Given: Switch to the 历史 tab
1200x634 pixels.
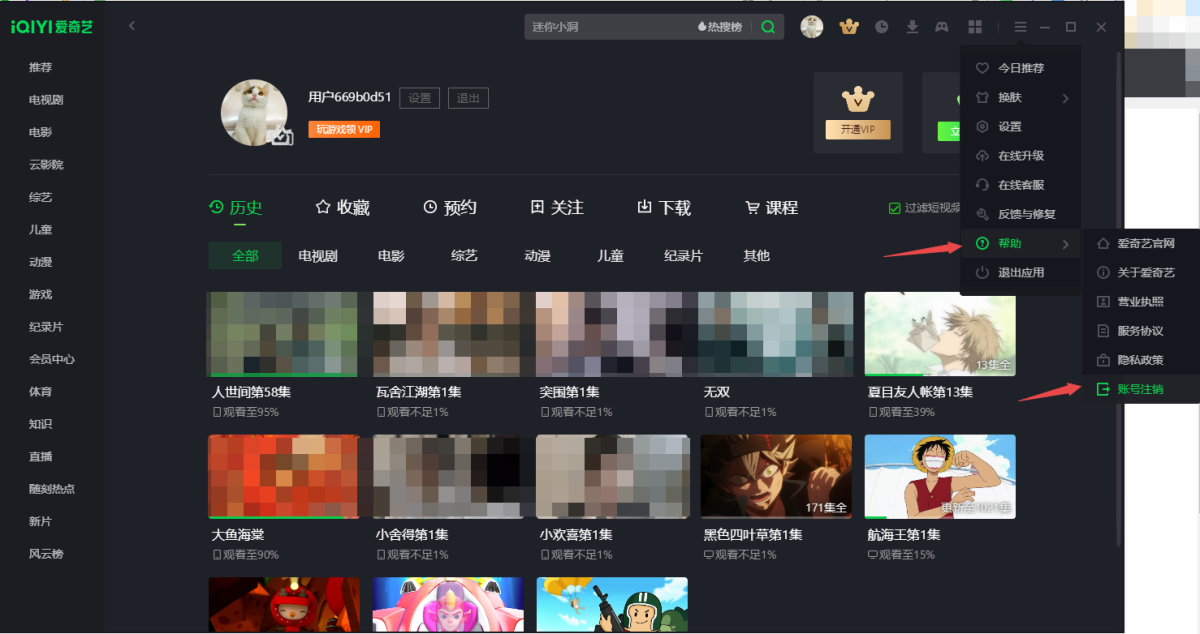Looking at the screenshot, I should [236, 207].
